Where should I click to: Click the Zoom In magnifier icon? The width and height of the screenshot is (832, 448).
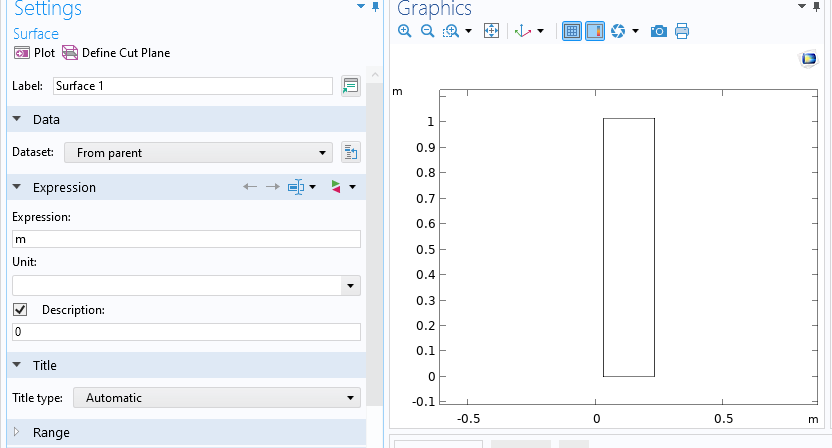point(405,32)
